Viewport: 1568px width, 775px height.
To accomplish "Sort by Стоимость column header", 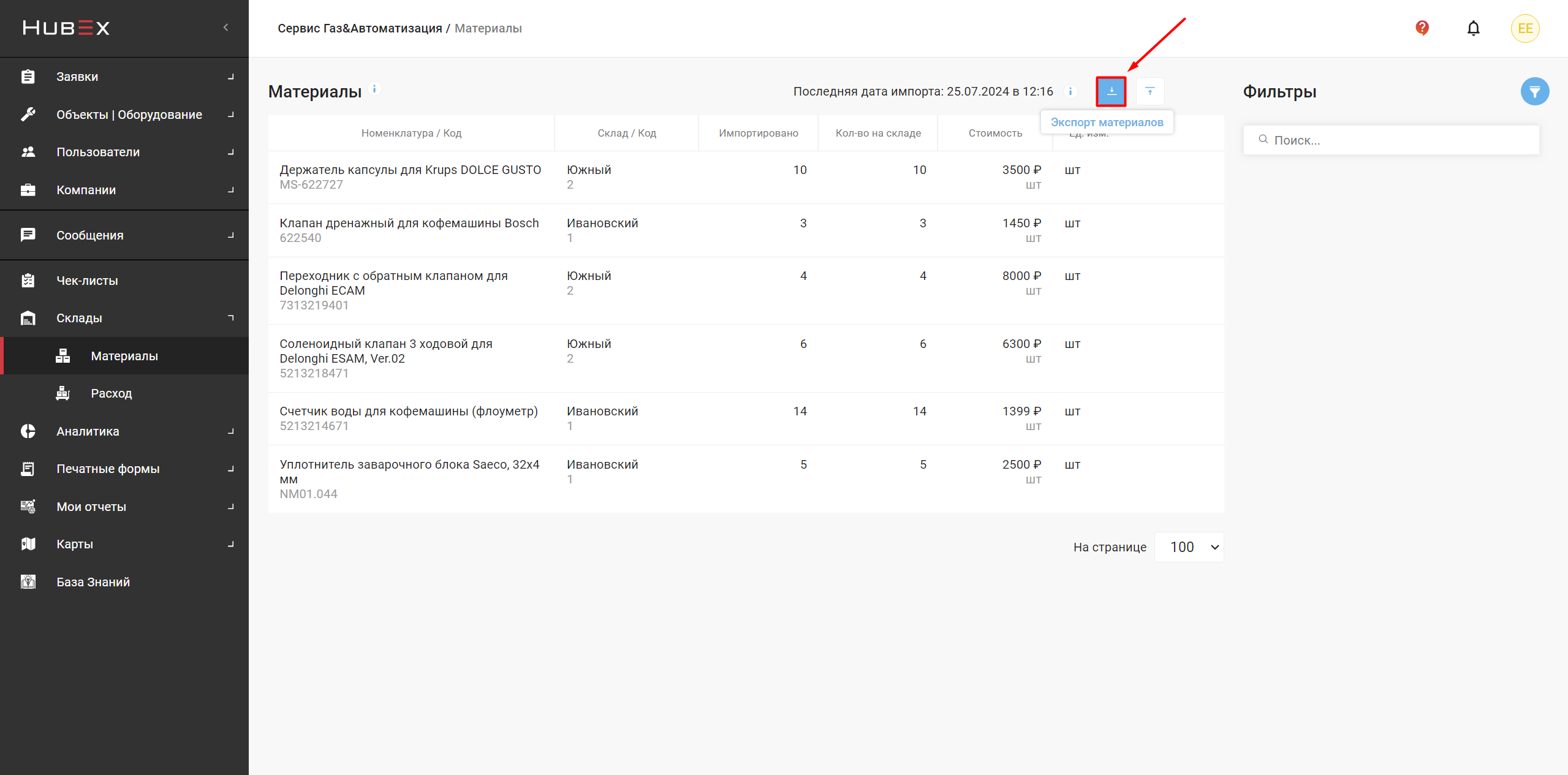I will (x=994, y=133).
